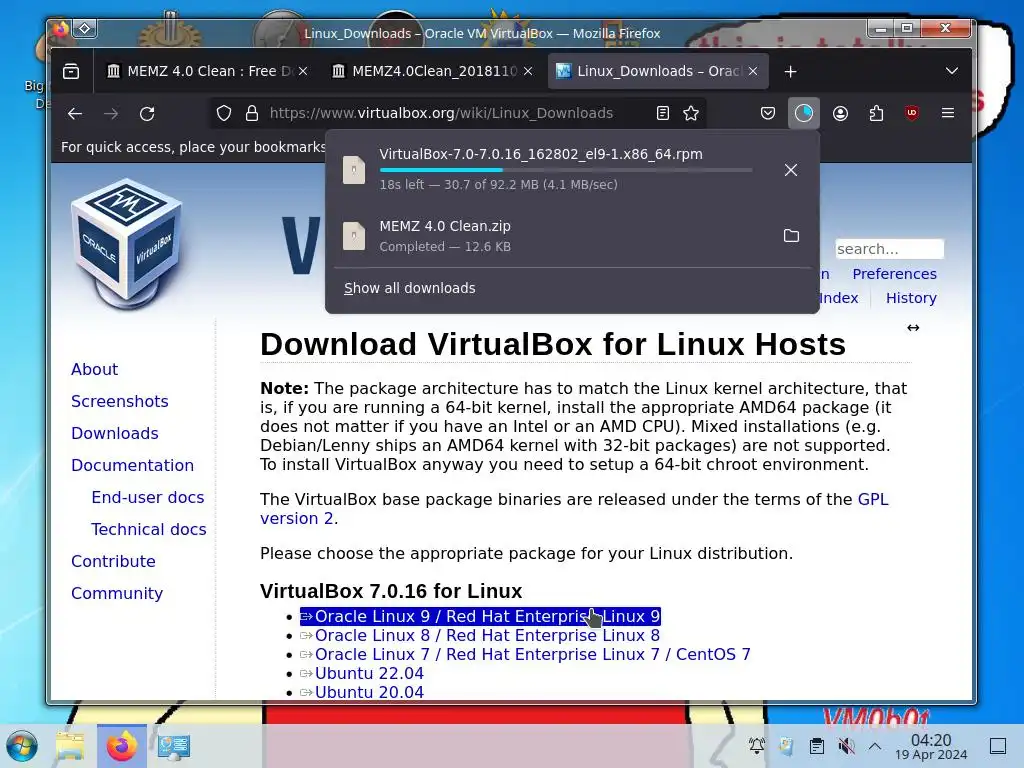
Task: Download the Ubuntu 20.04 package
Action: coord(362,692)
